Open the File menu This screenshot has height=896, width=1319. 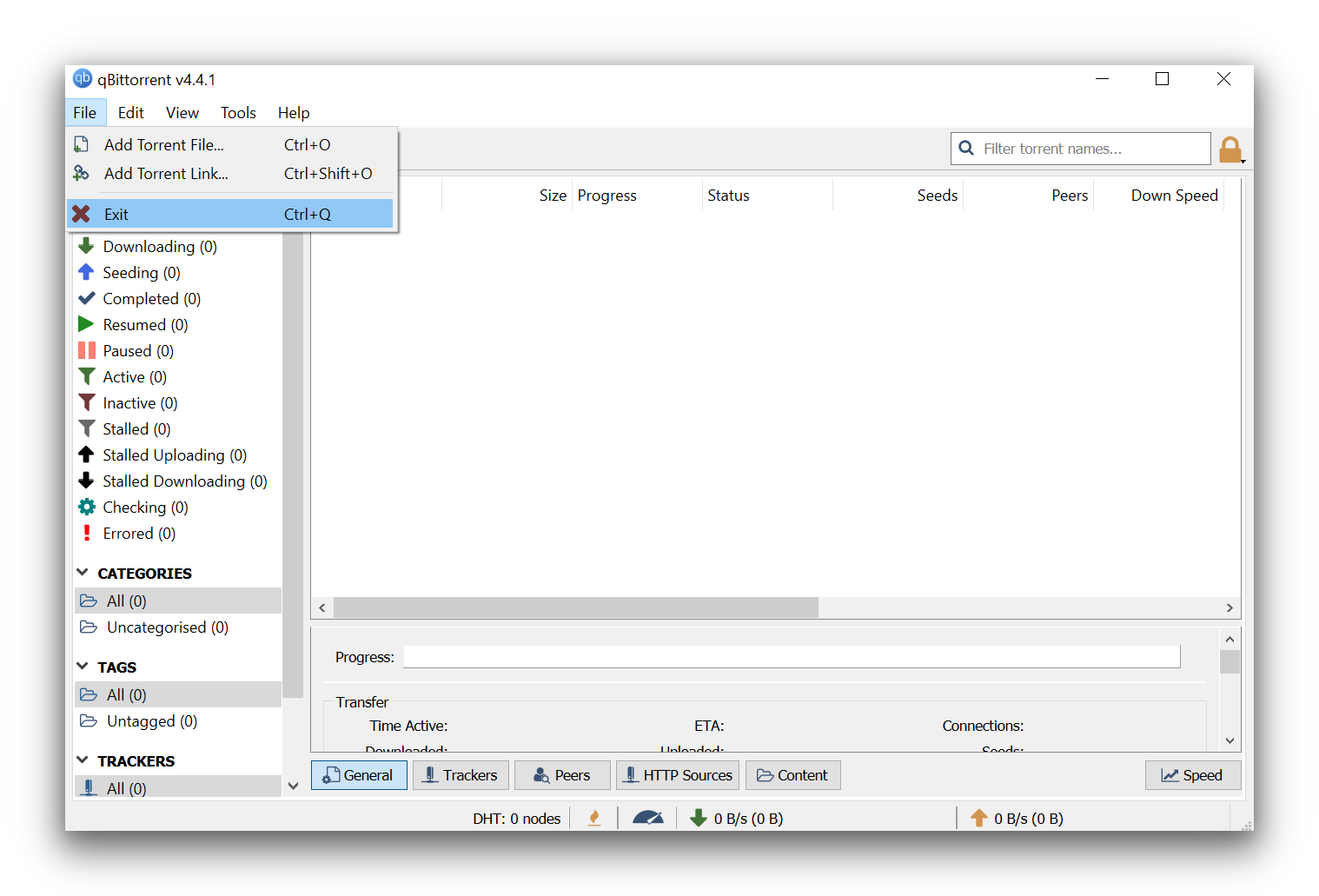tap(85, 112)
